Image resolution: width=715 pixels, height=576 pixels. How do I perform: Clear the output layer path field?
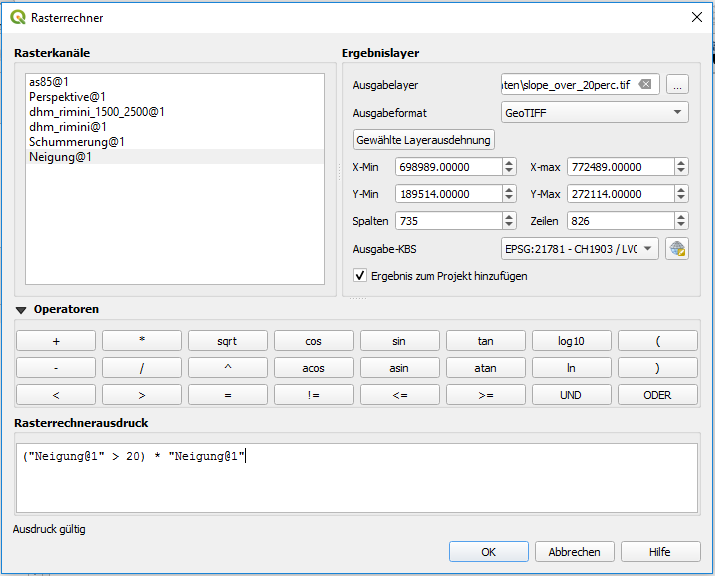tap(645, 85)
